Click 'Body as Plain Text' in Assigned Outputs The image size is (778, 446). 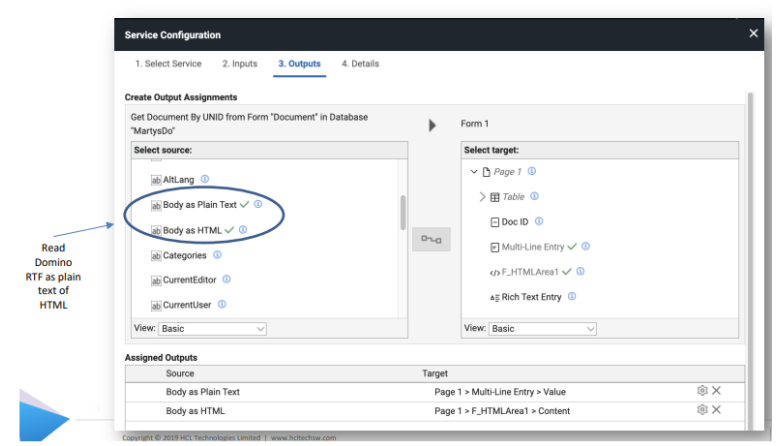[202, 391]
